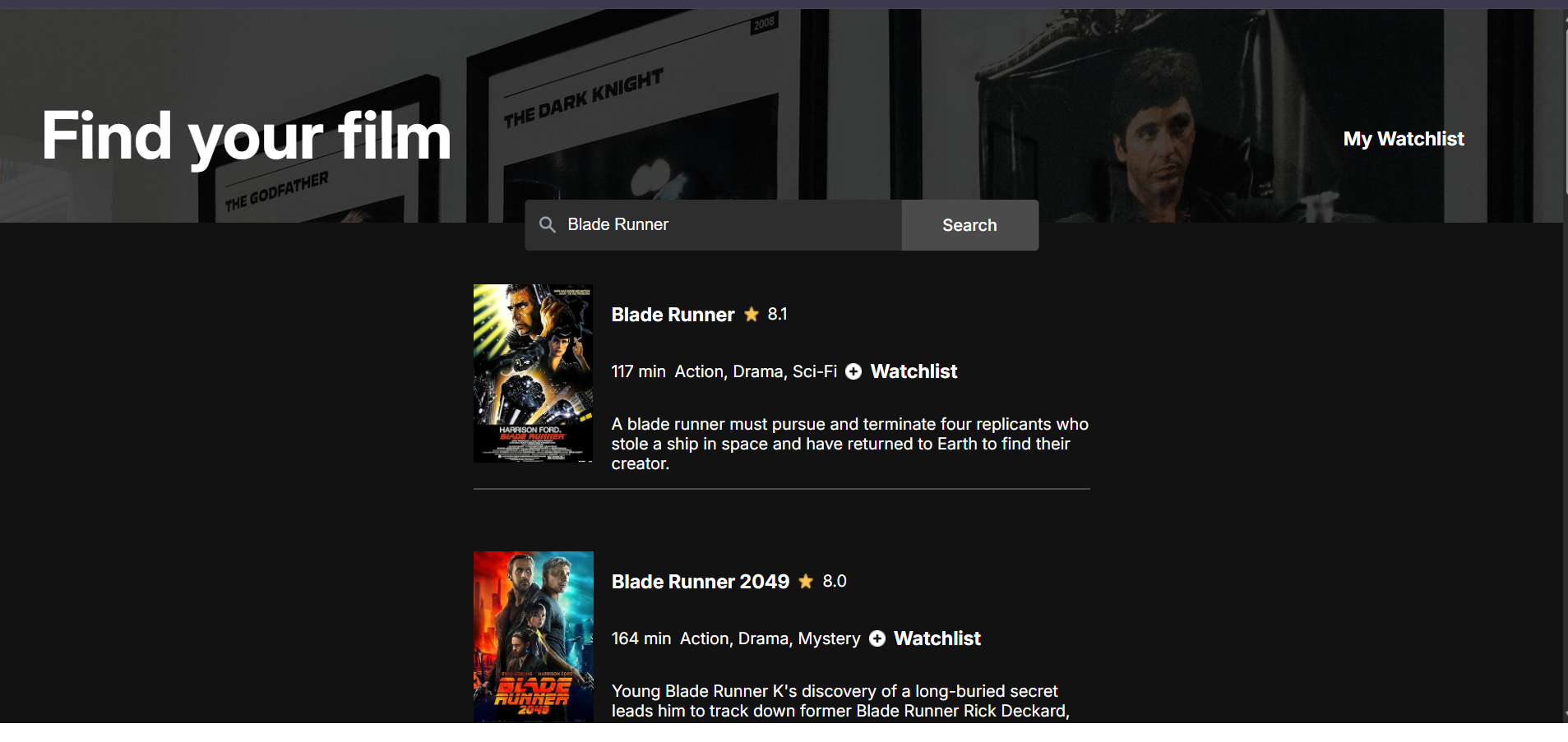Click the star icon next to 8.1 rating
1568x742 pixels.
(752, 314)
